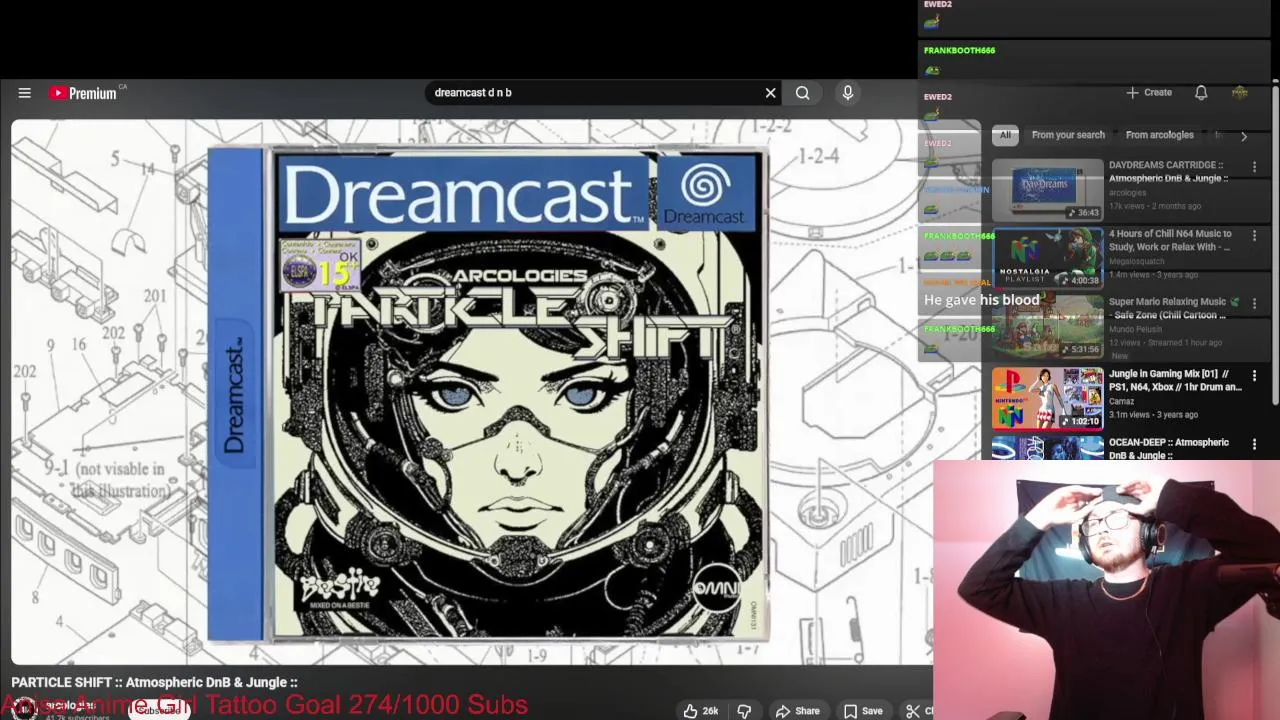Image resolution: width=1280 pixels, height=720 pixels.
Task: Click the Subscribe button under the video
Action: 160,711
